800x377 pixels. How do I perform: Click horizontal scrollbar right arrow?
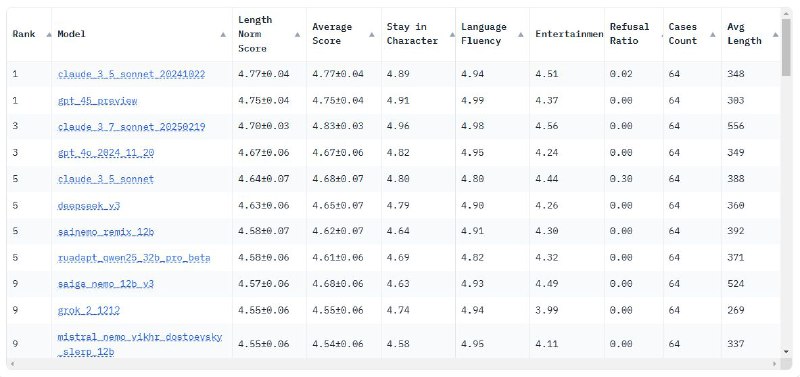point(774,364)
